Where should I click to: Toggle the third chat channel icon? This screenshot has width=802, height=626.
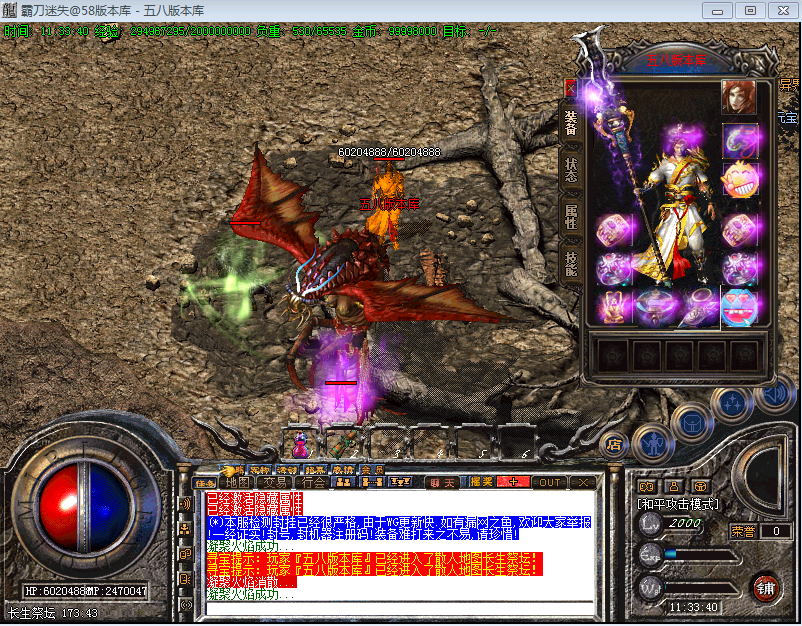pos(185,554)
